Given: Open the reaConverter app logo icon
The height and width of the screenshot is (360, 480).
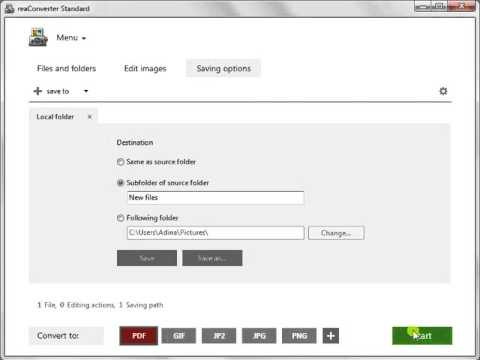Looking at the screenshot, I should point(38,37).
